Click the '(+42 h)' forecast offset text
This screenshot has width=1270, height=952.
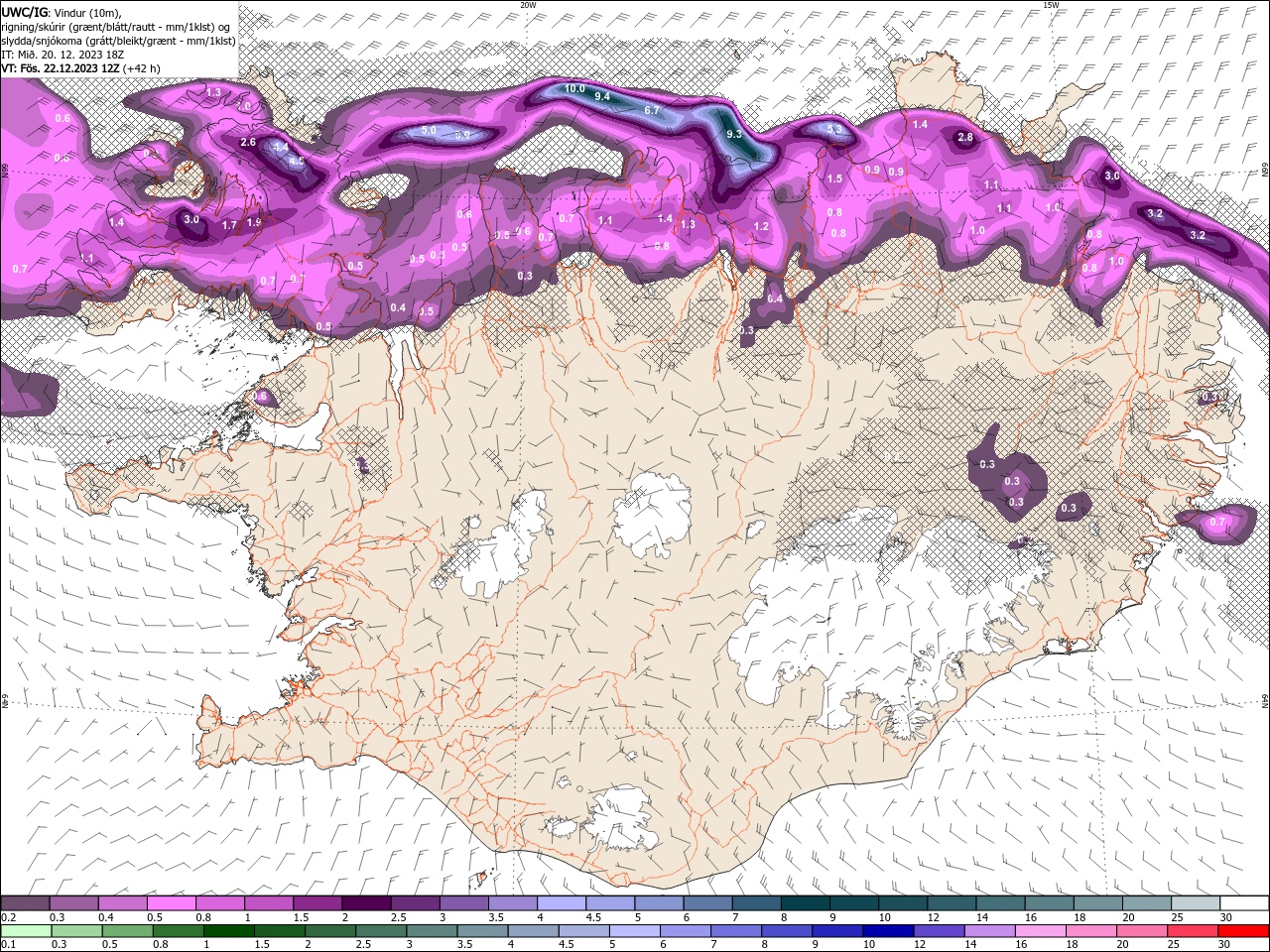point(142,68)
